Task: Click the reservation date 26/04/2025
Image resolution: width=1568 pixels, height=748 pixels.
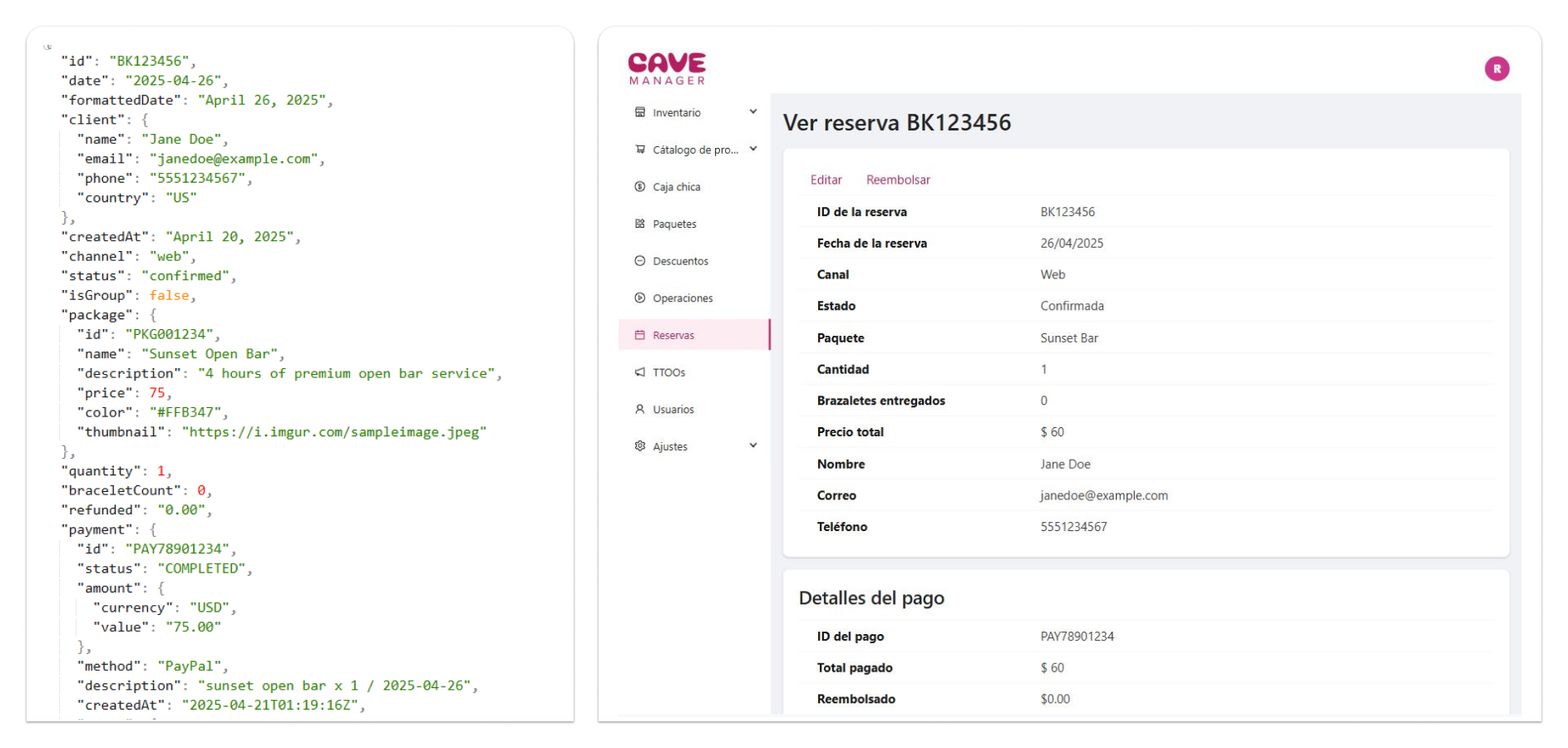Action: [x=1072, y=244]
